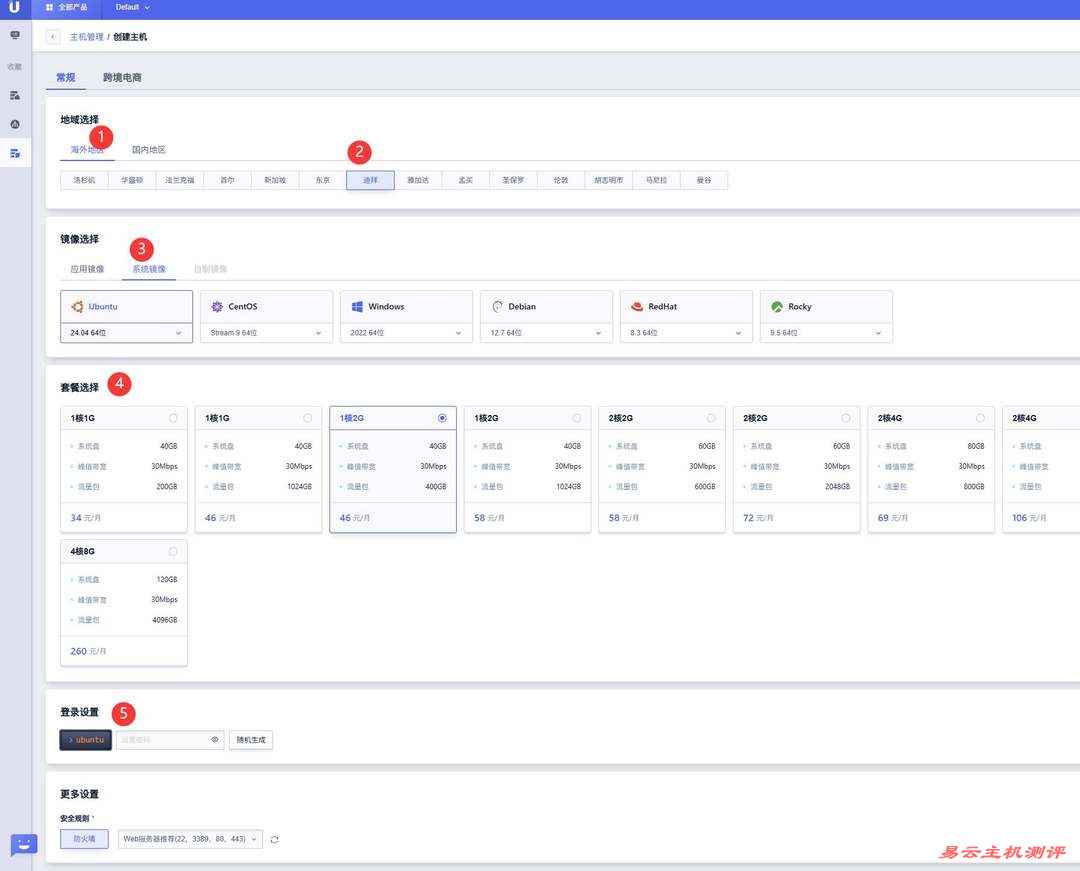Toggle password visibility eye icon
This screenshot has width=1080, height=871.
214,740
